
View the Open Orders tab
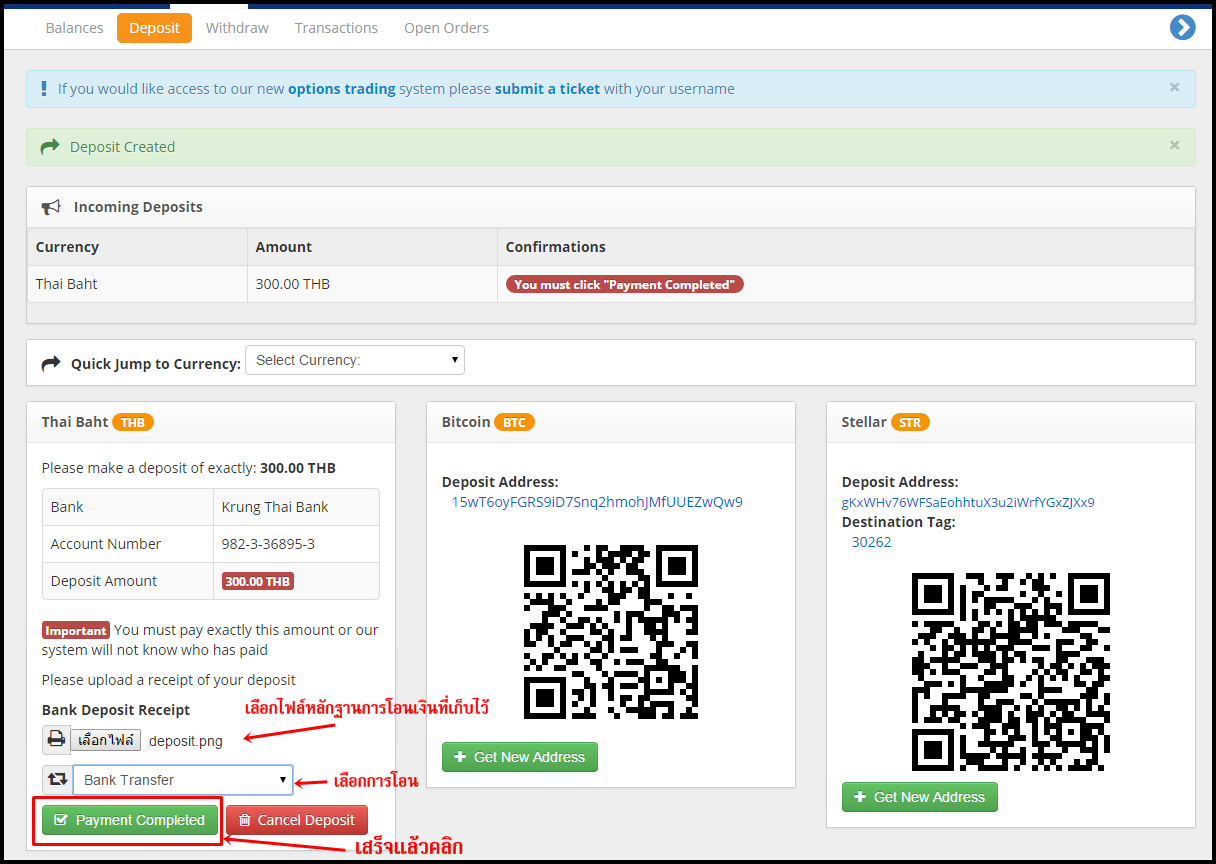[x=446, y=28]
